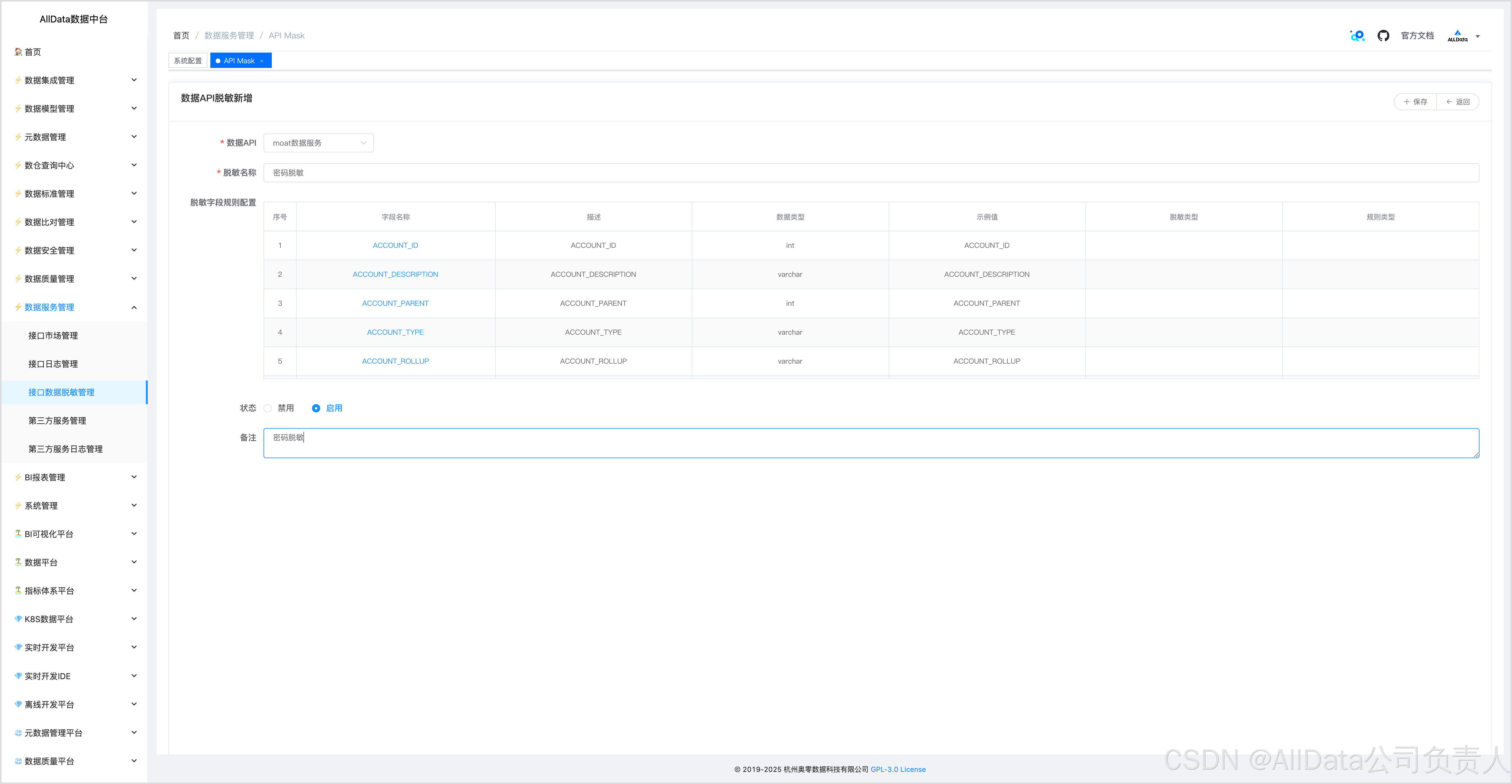Image resolution: width=1512 pixels, height=784 pixels.
Task: Open the GitHub icon link
Action: tap(1383, 36)
